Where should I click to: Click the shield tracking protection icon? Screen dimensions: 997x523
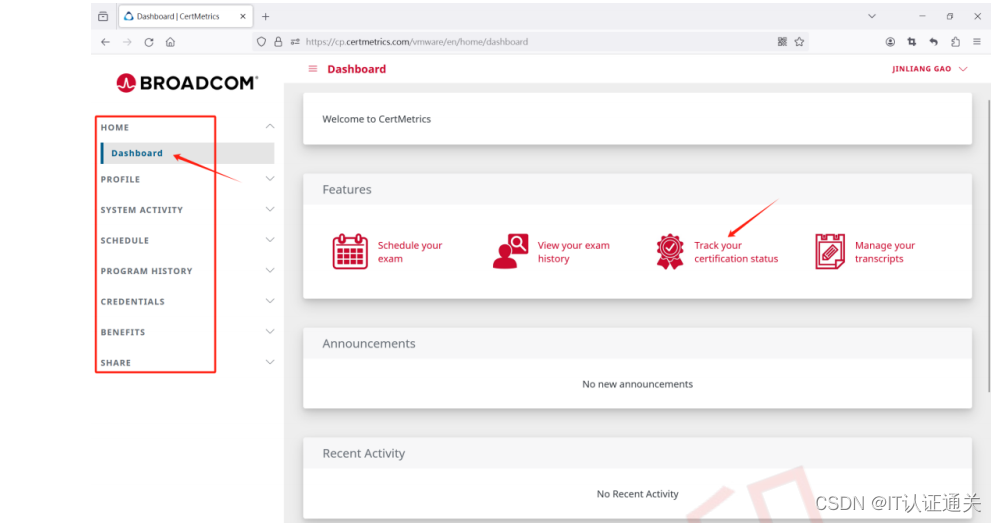click(261, 42)
